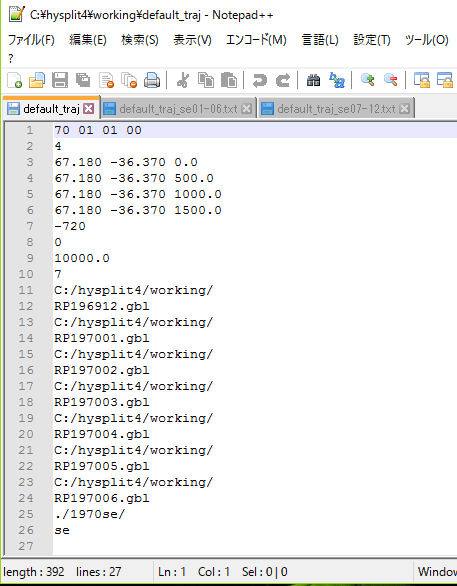The width and height of the screenshot is (457, 586).
Task: Click the Print toolbar icon
Action: 152,80
